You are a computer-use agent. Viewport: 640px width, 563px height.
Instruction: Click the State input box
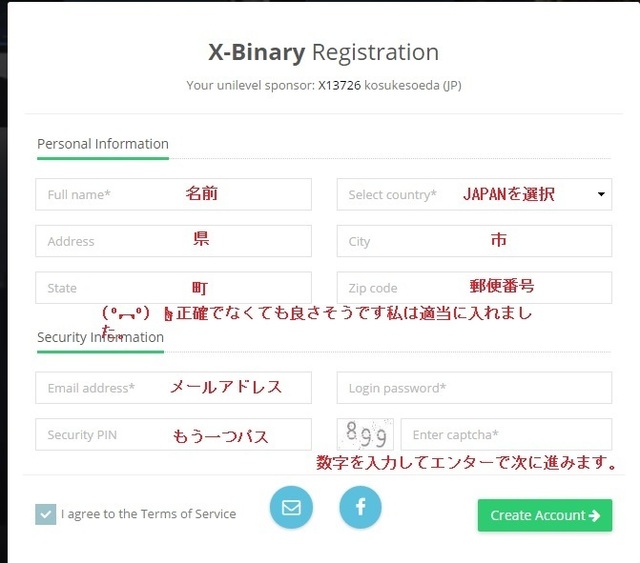(173, 288)
